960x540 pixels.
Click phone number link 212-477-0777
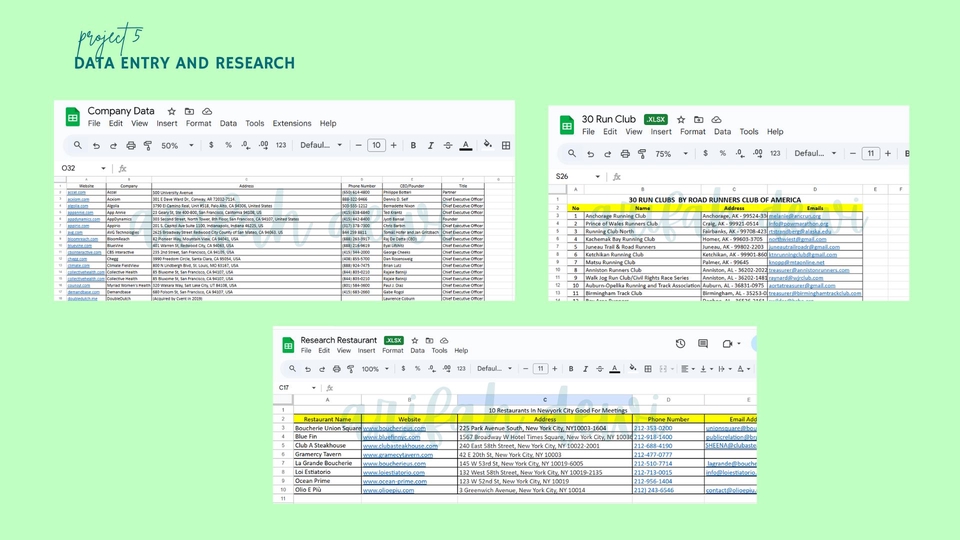point(653,455)
